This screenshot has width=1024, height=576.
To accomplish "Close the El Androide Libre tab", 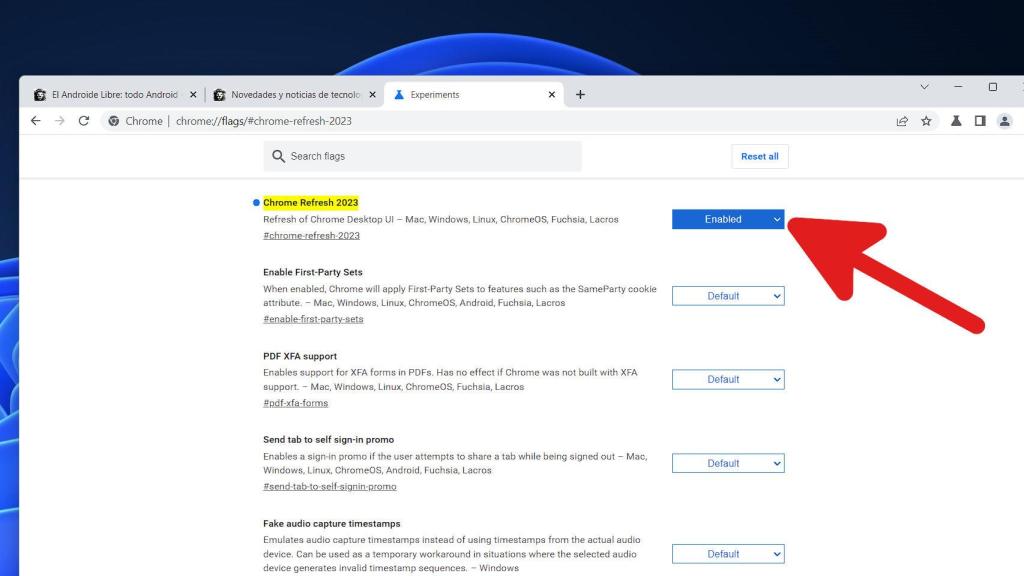I will [193, 95].
